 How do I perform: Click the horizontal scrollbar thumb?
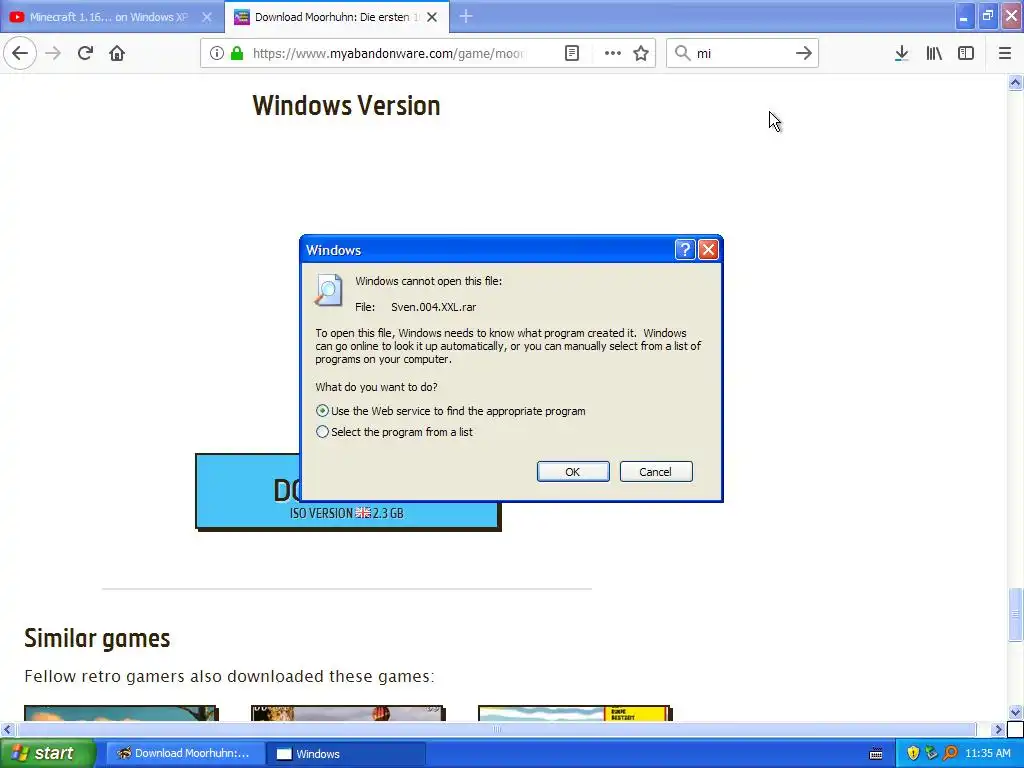496,729
